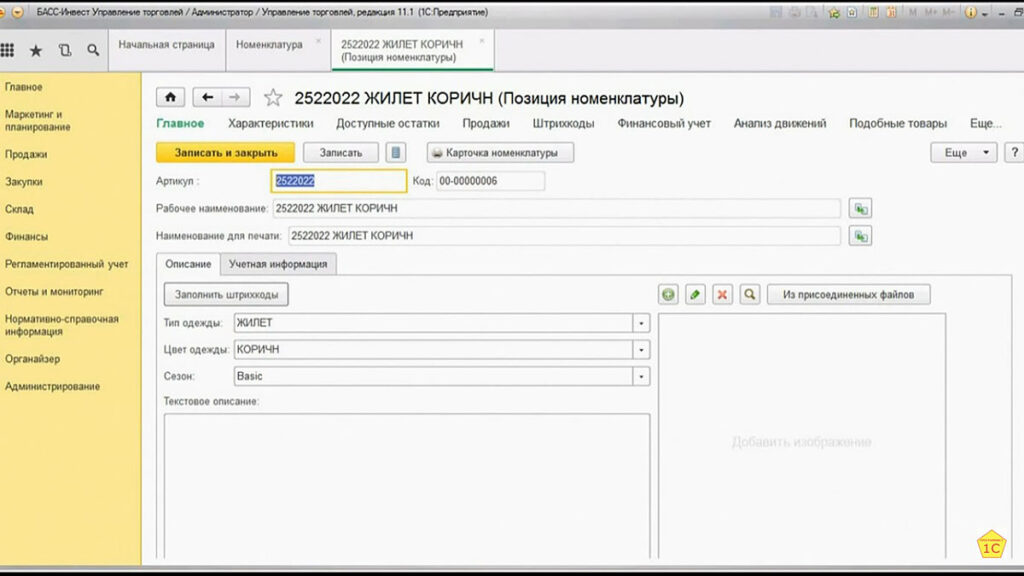
Task: Click Заполнить штрихкоды button
Action: pos(226,295)
